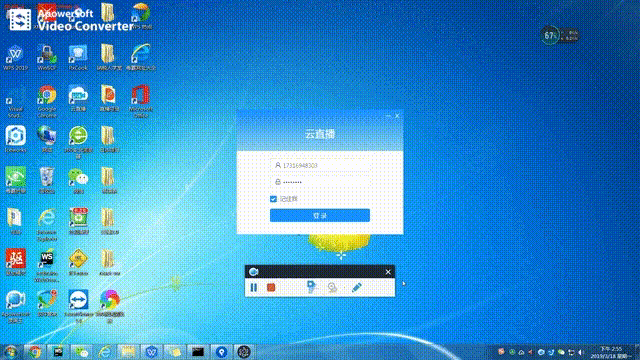Screen dimensions: 640x360
Task: Minimize the 云直播 login window
Action: coord(388,116)
